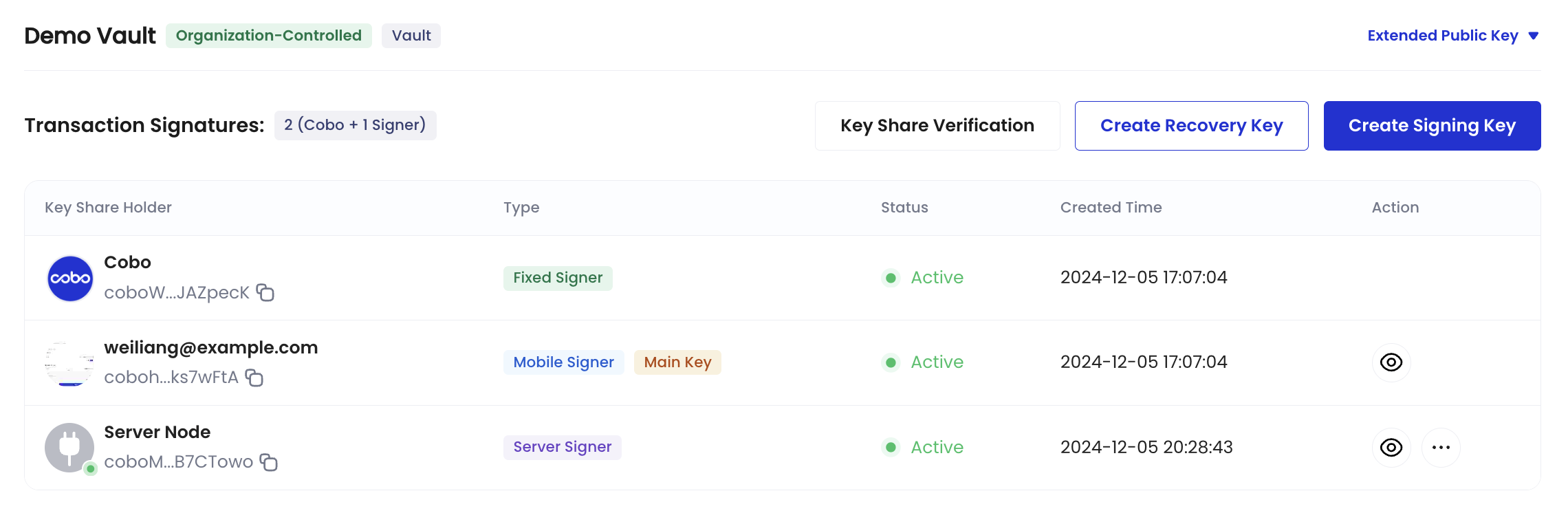Click the weiliang@example.com avatar image

coord(69,363)
